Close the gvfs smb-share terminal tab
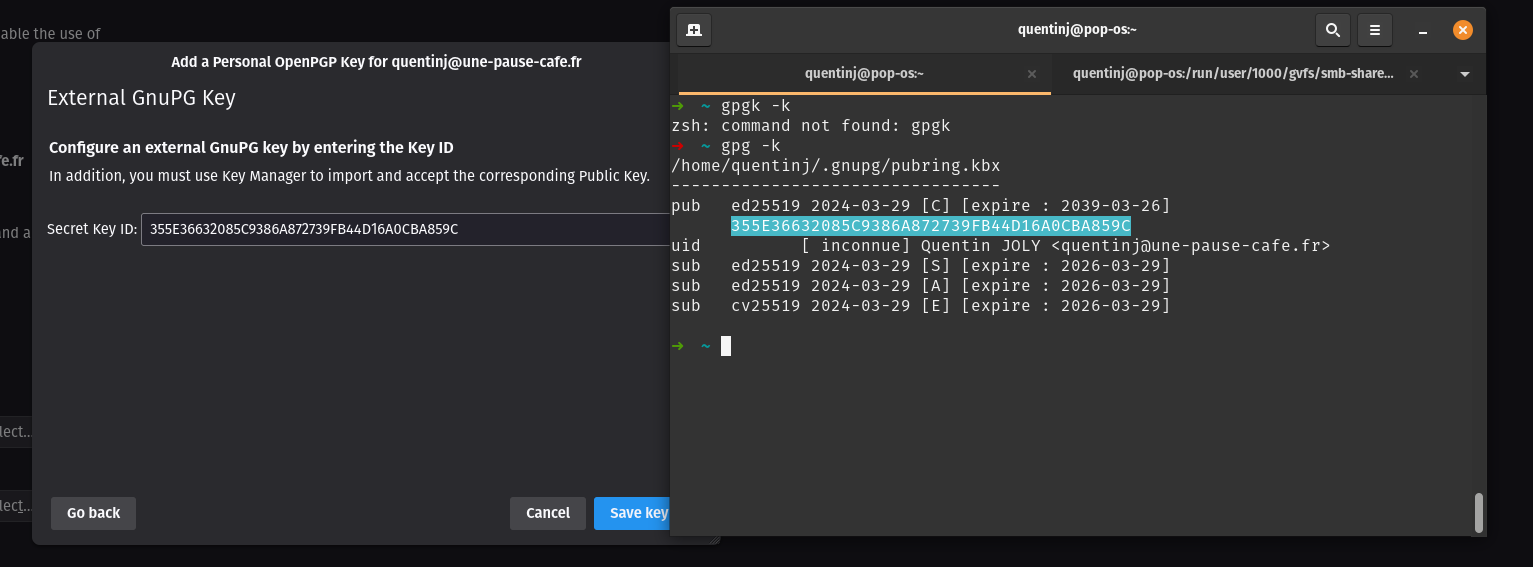 coord(1413,74)
